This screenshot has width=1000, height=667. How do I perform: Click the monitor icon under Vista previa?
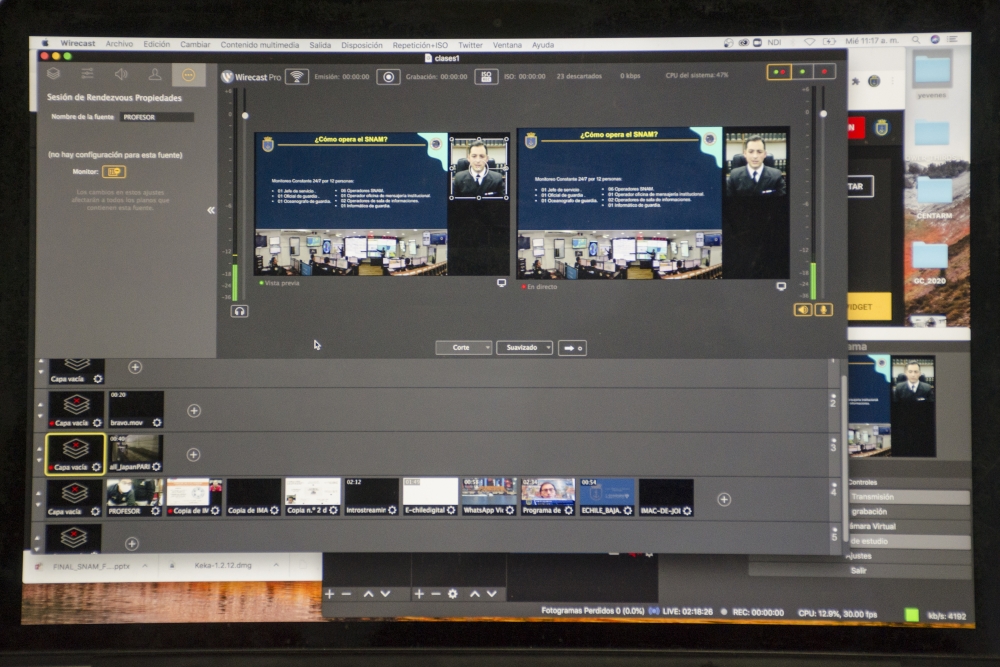point(501,283)
